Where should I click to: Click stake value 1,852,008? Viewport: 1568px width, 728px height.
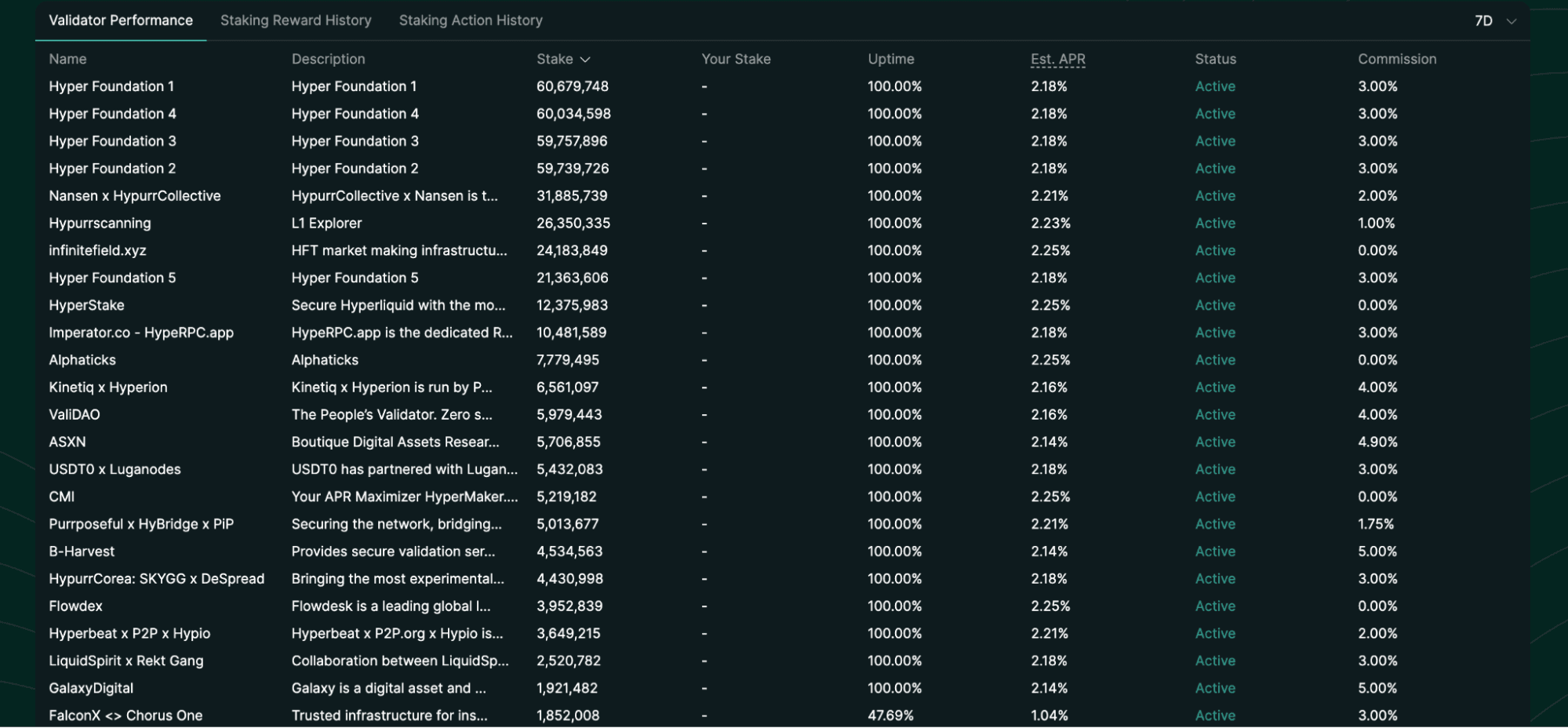pyautogui.click(x=568, y=715)
